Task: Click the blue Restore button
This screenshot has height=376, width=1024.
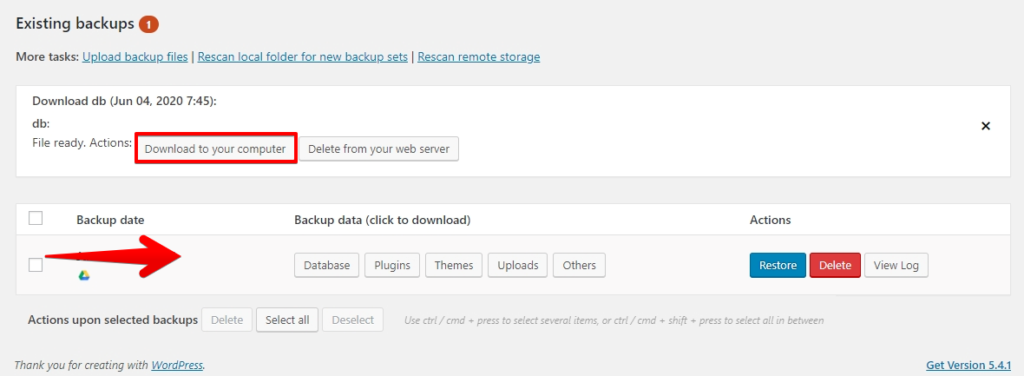Action: 778,266
